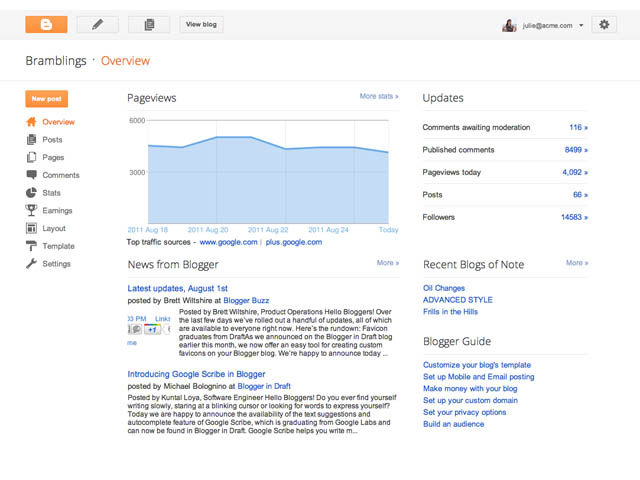Select the Stats pie chart icon
The image size is (640, 480).
[31, 193]
